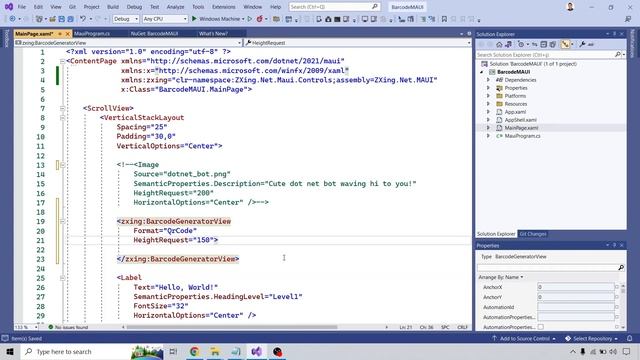
Task: Click Show All Files icon in Solution Explorer
Action: (x=553, y=44)
